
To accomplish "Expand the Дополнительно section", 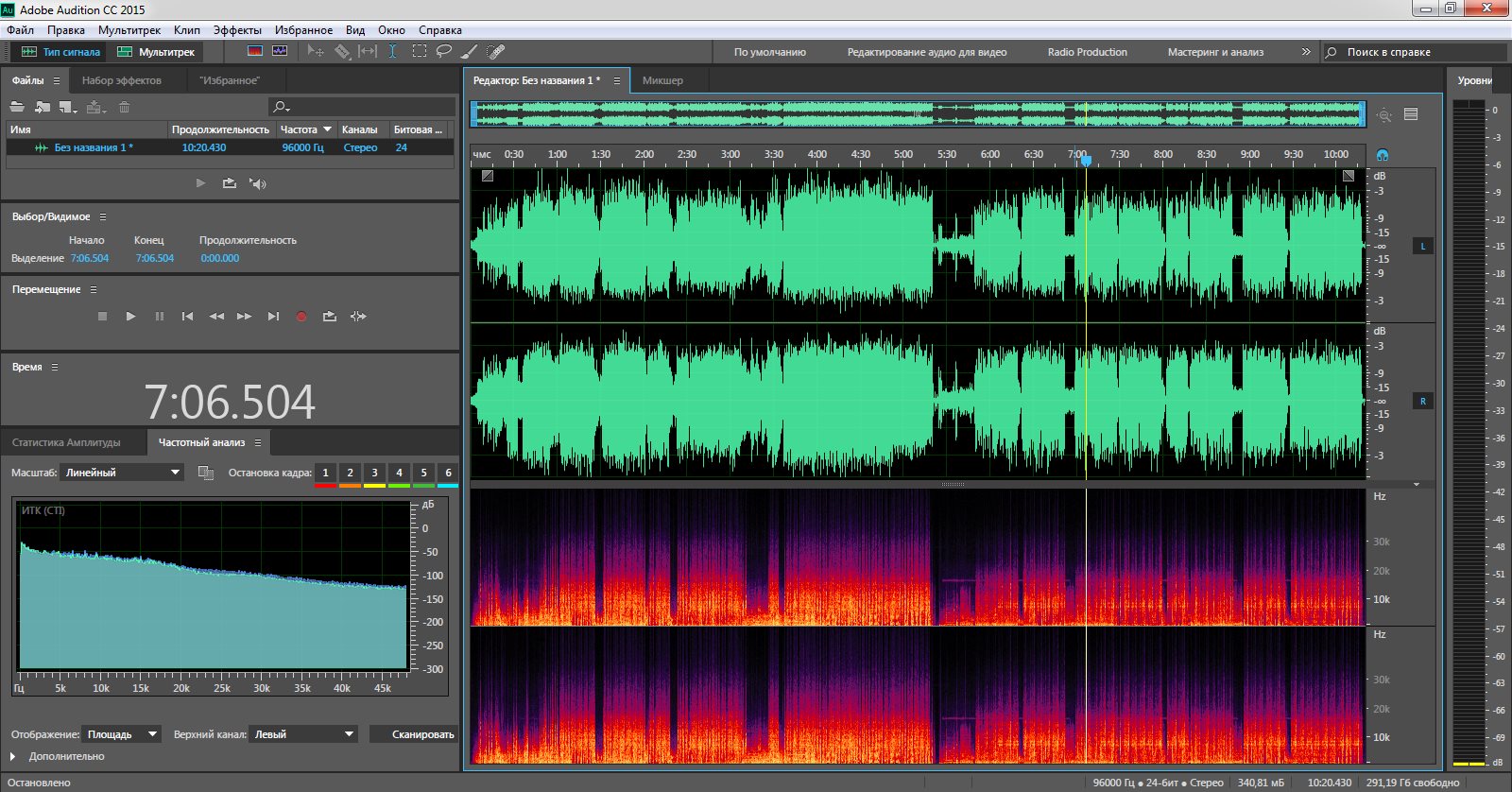I will pyautogui.click(x=13, y=756).
